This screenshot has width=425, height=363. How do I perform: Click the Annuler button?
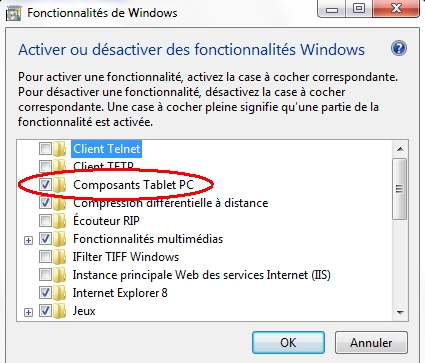tap(371, 342)
